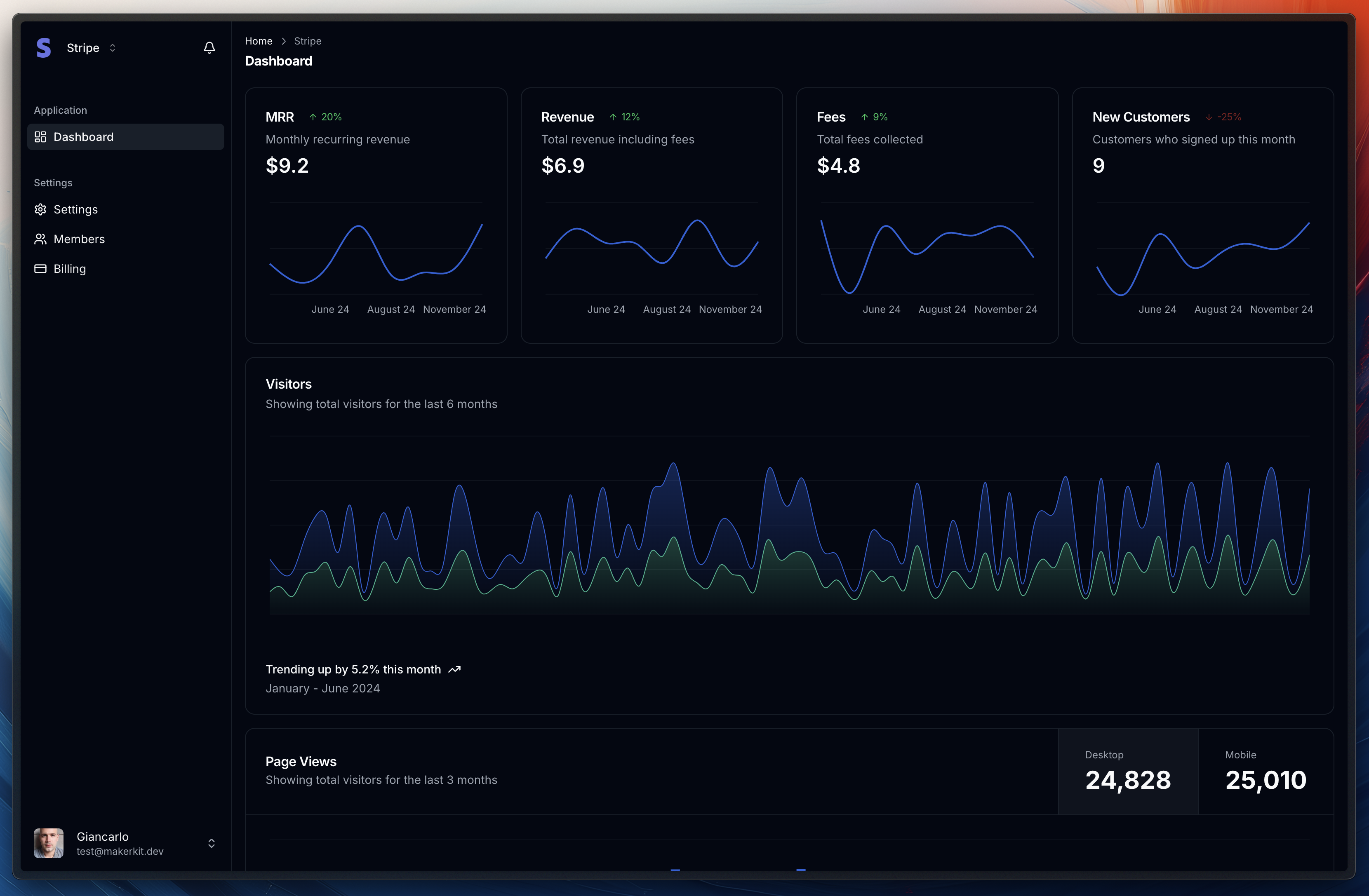This screenshot has width=1369, height=896.
Task: Click the breadcrumb chevron separator
Action: pos(284,41)
